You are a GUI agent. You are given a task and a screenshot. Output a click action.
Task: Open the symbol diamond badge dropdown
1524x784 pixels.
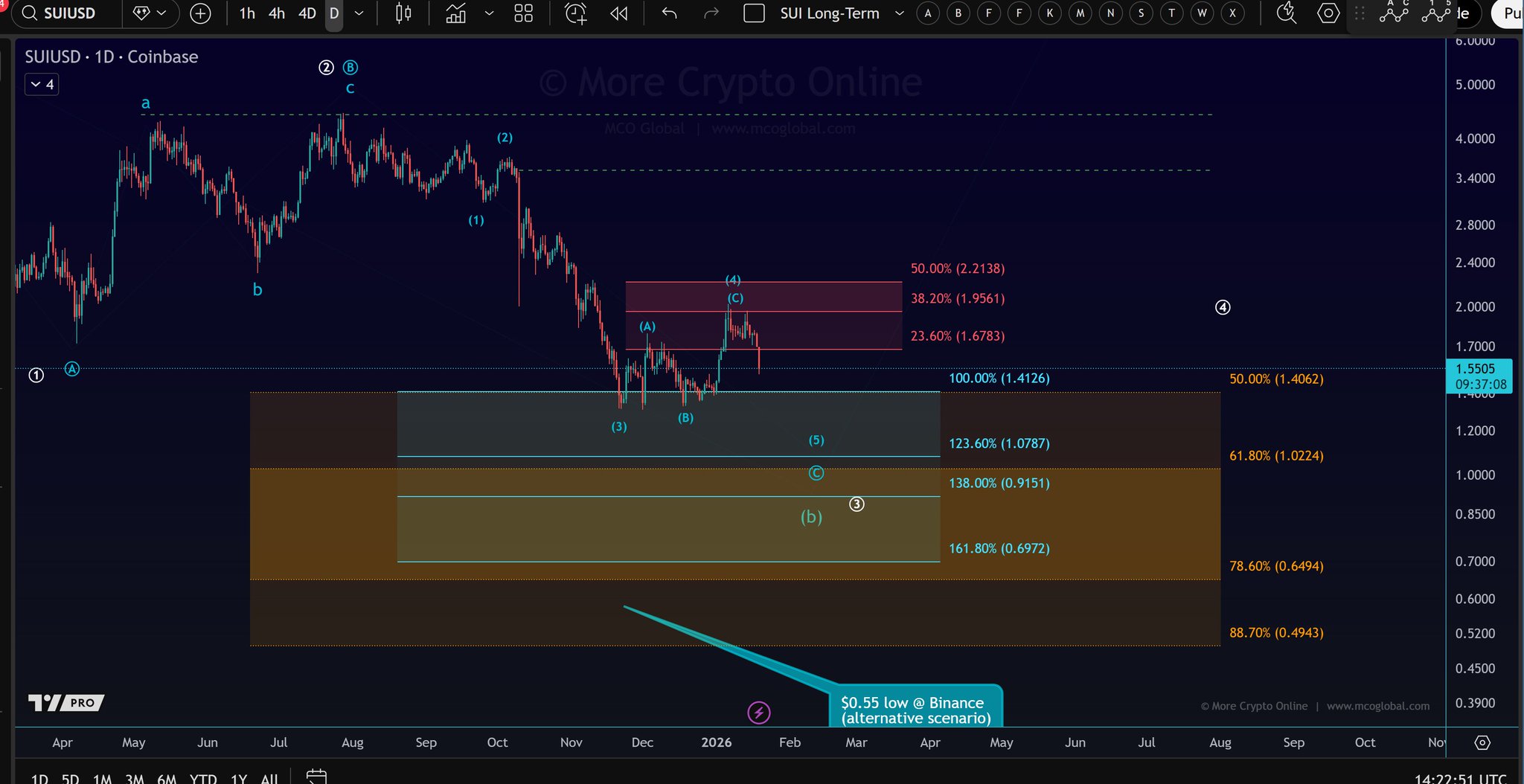[x=149, y=13]
